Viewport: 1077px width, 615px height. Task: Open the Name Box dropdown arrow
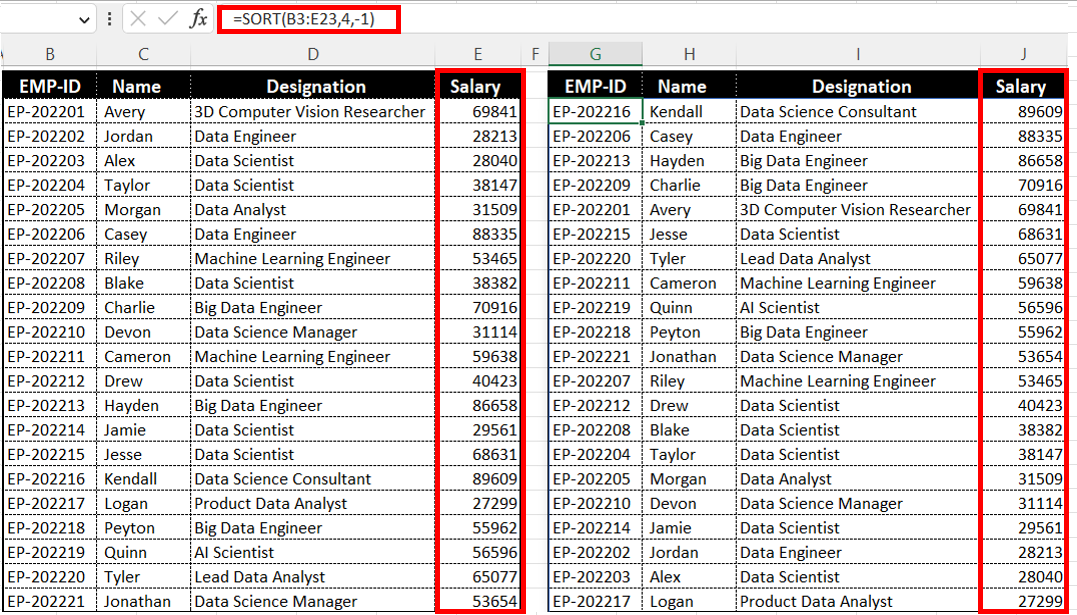tap(84, 19)
